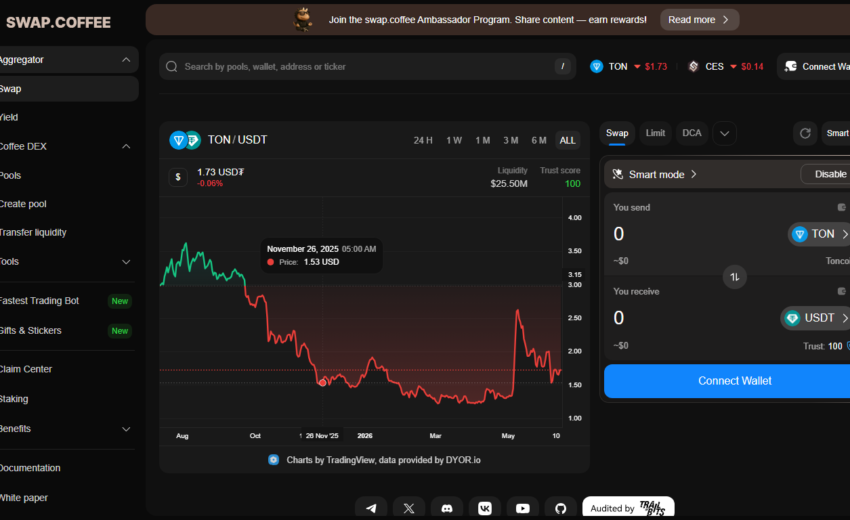The width and height of the screenshot is (850, 520).
Task: Set chart range to ALL
Action: pyautogui.click(x=568, y=140)
